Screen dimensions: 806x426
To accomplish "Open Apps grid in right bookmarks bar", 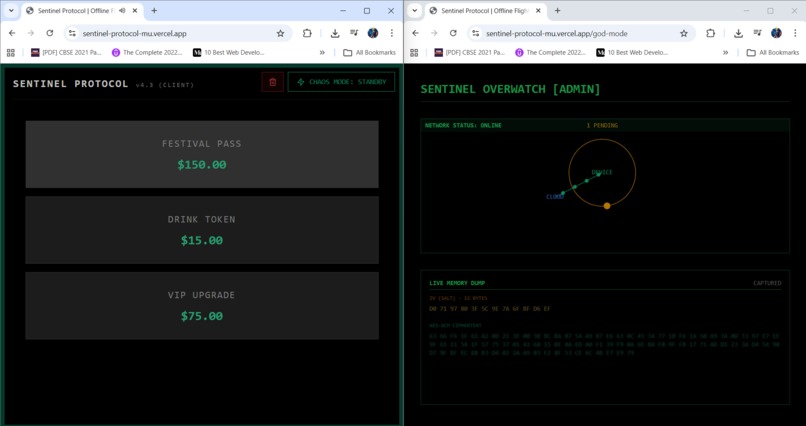I will tap(414, 52).
